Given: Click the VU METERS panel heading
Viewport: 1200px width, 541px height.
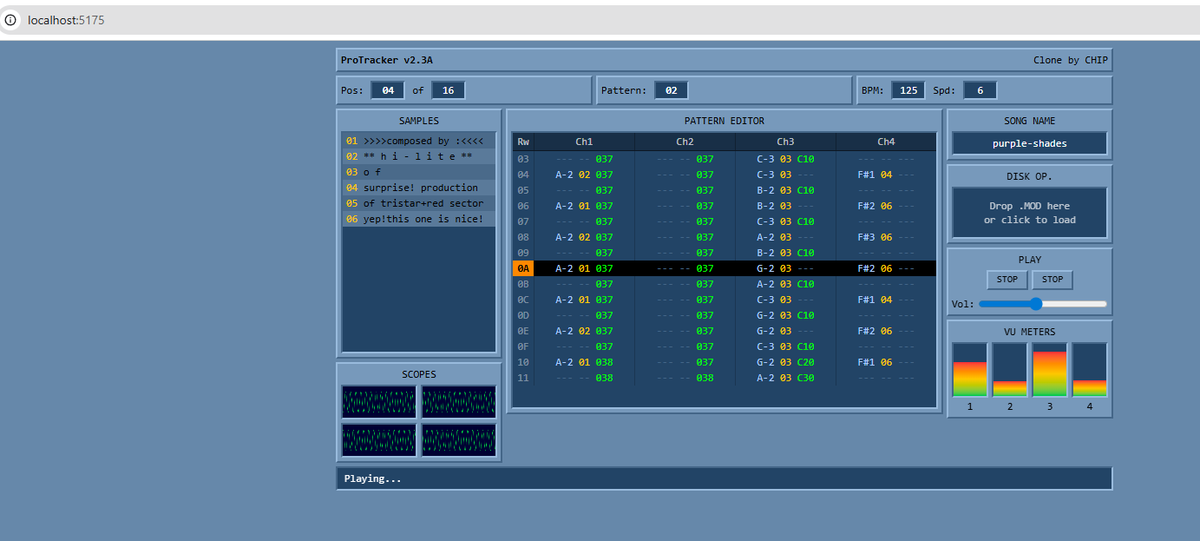Looking at the screenshot, I should tap(1030, 332).
